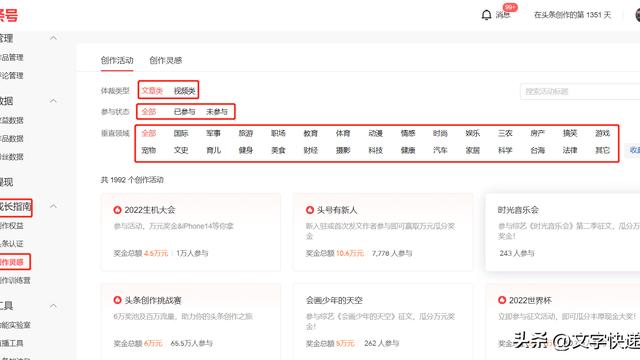Choose the 情感 field filter

tap(408, 133)
